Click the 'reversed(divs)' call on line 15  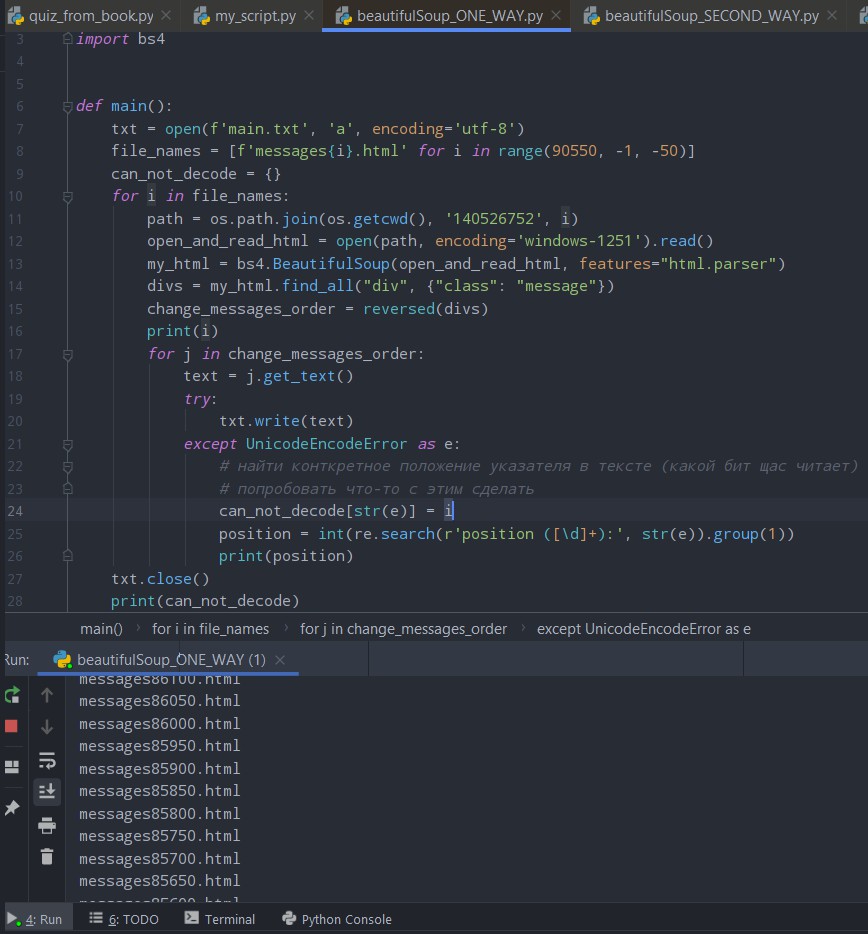[425, 309]
